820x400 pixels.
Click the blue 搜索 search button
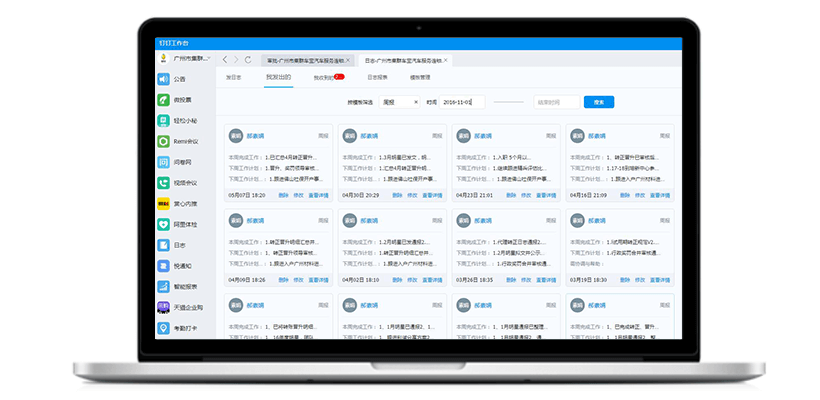[x=598, y=102]
